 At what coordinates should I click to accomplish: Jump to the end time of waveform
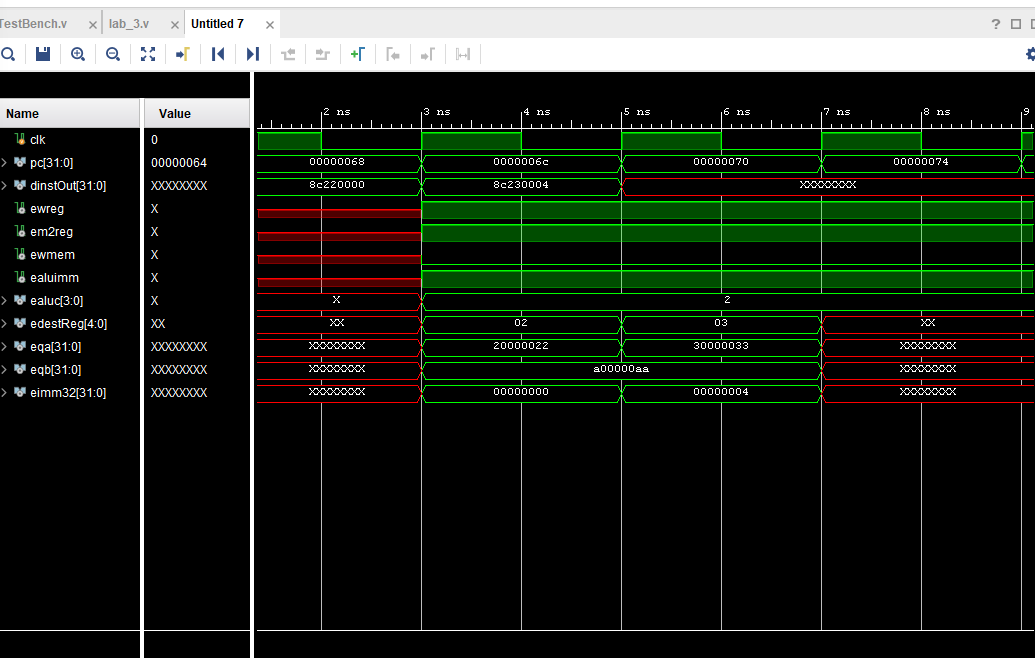253,54
